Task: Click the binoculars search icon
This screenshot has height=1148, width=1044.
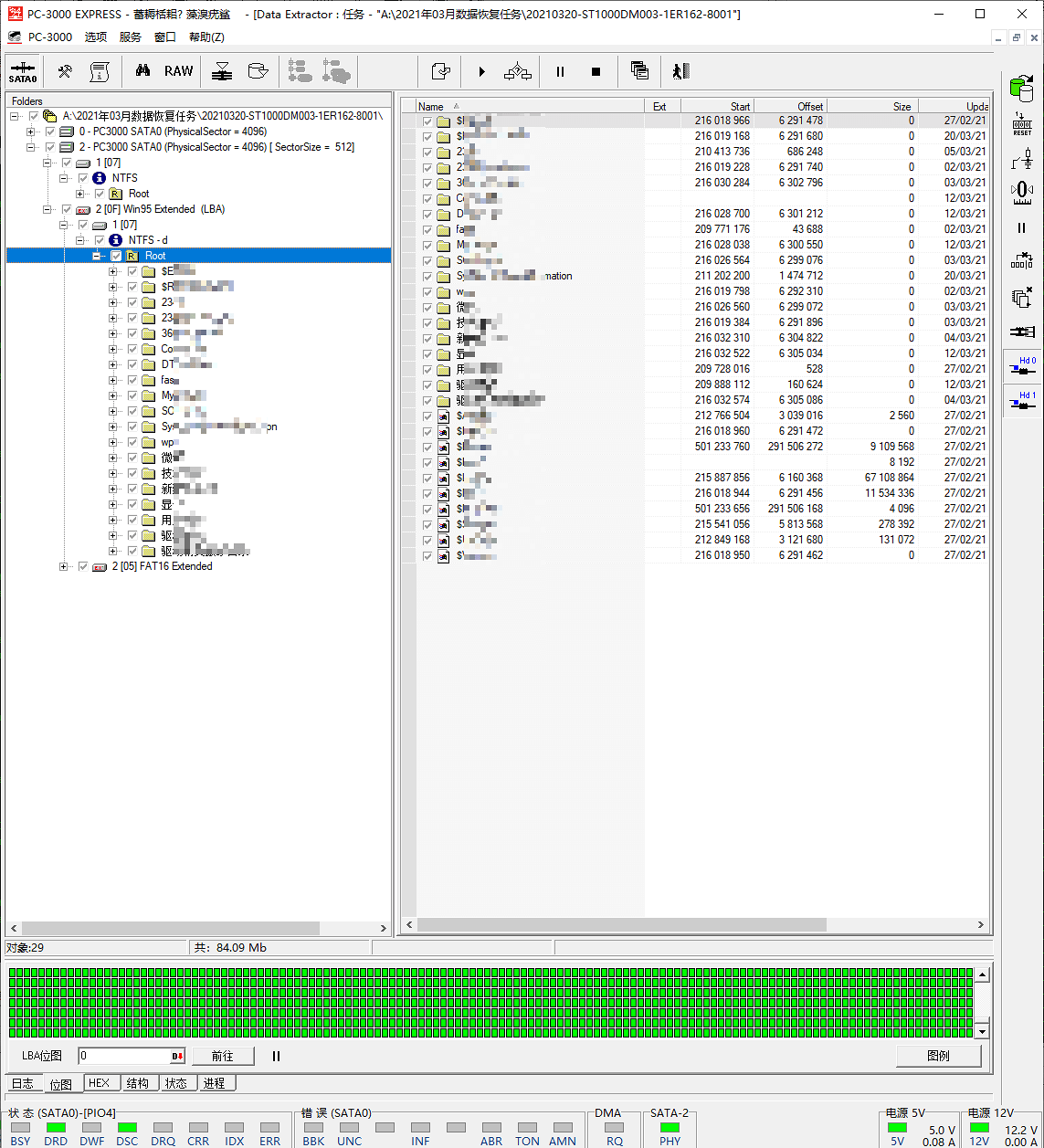Action: [143, 71]
